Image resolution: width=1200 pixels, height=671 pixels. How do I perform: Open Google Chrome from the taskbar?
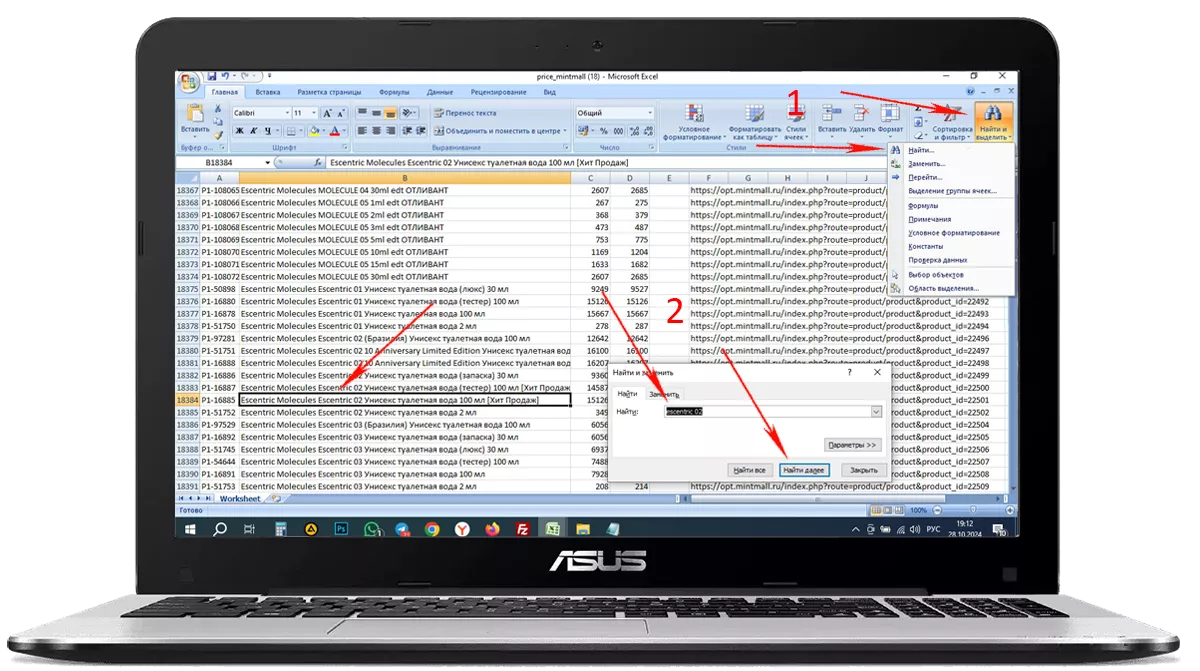[431, 529]
